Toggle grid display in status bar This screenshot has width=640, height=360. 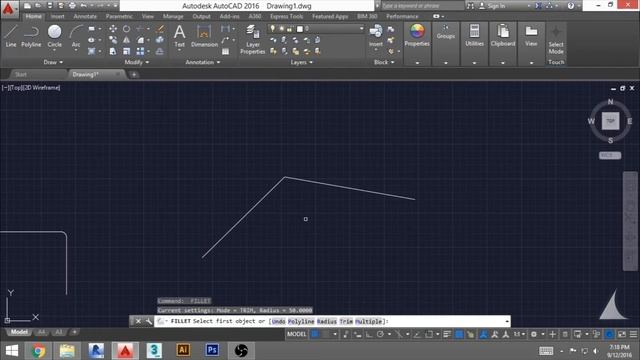pos(315,334)
